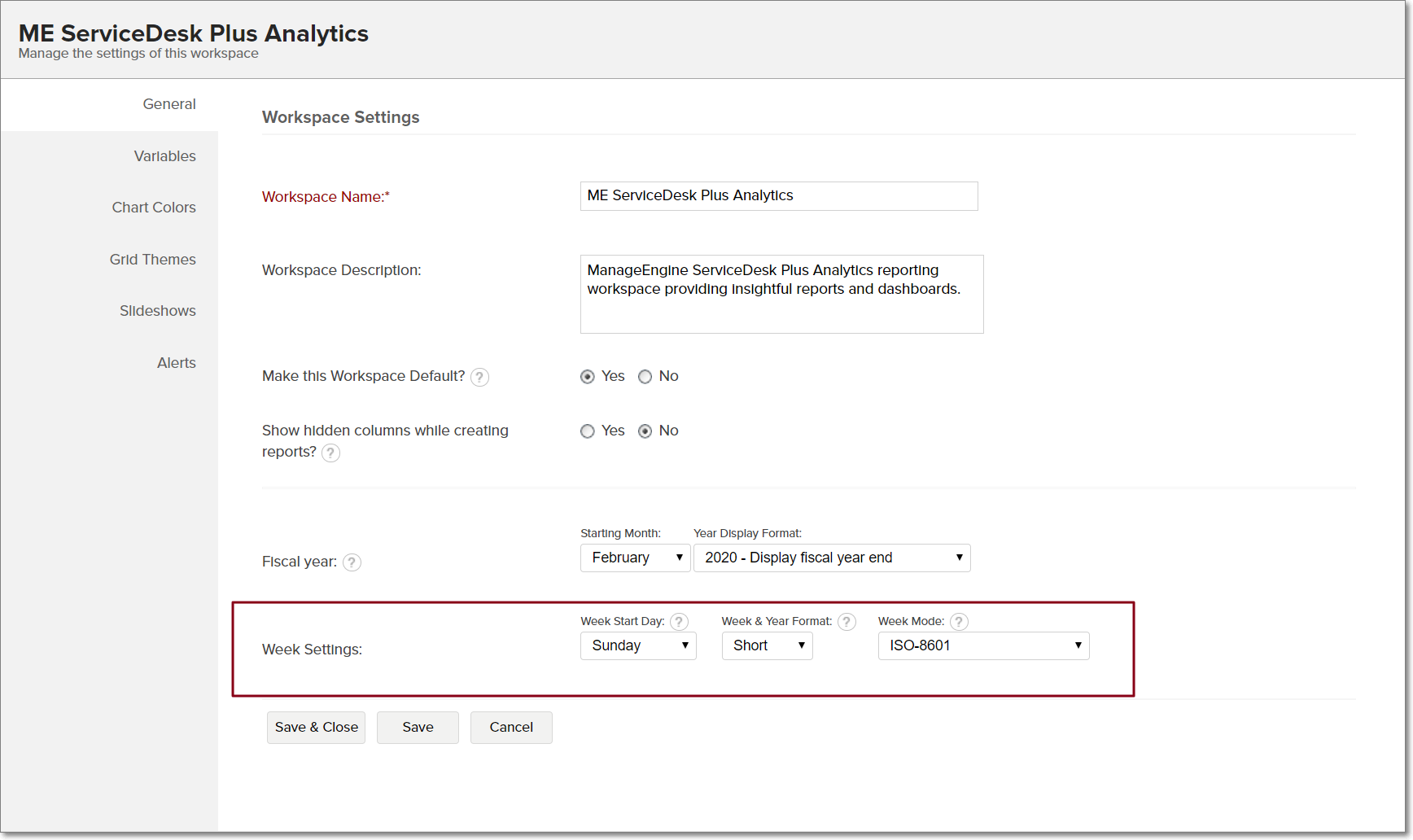Choose No for showing hidden columns

tap(645, 431)
